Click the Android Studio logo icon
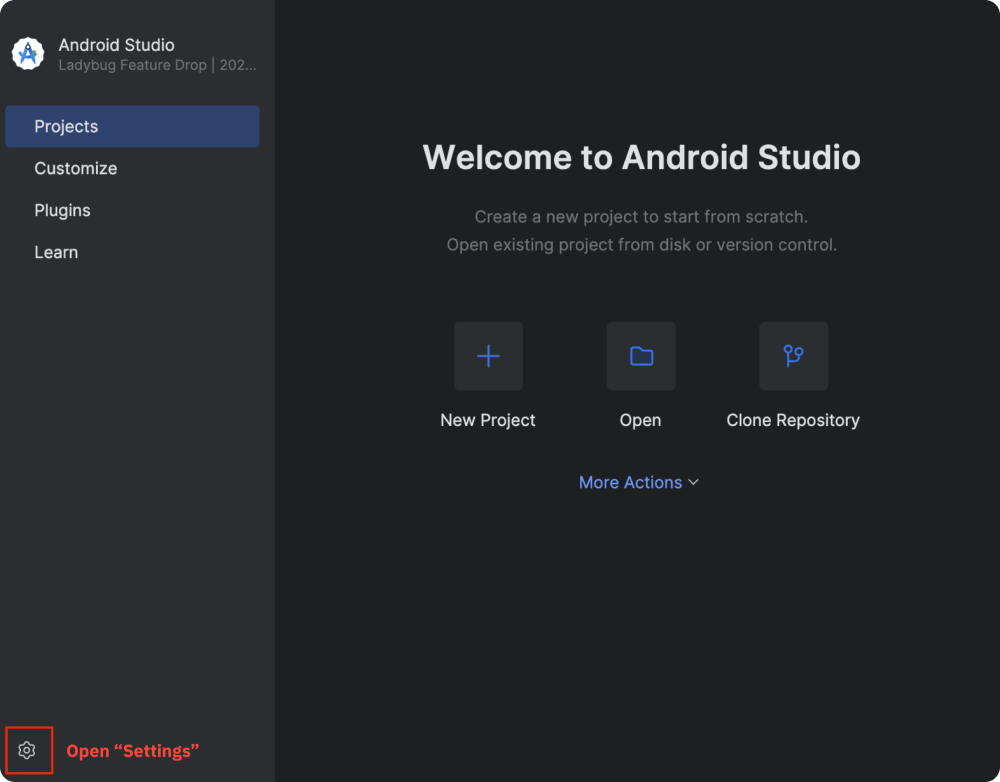 (x=28, y=54)
